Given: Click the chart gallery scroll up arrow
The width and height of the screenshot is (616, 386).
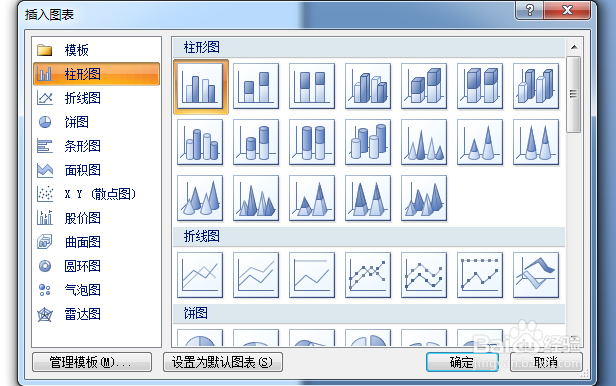Looking at the screenshot, I should point(574,47).
